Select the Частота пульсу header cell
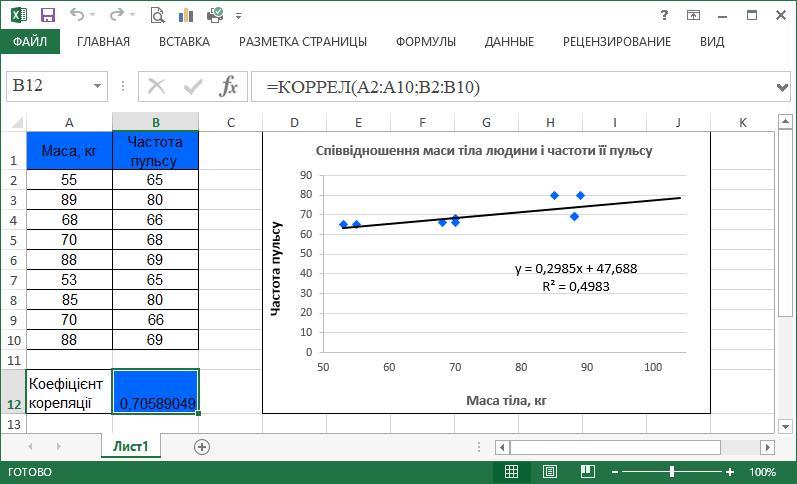This screenshot has width=797, height=484. (156, 150)
